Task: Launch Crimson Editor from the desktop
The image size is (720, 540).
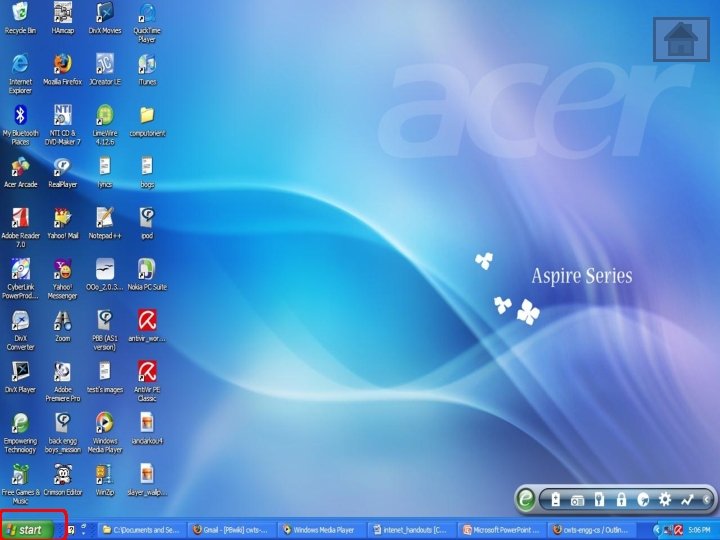Action: click(x=63, y=475)
